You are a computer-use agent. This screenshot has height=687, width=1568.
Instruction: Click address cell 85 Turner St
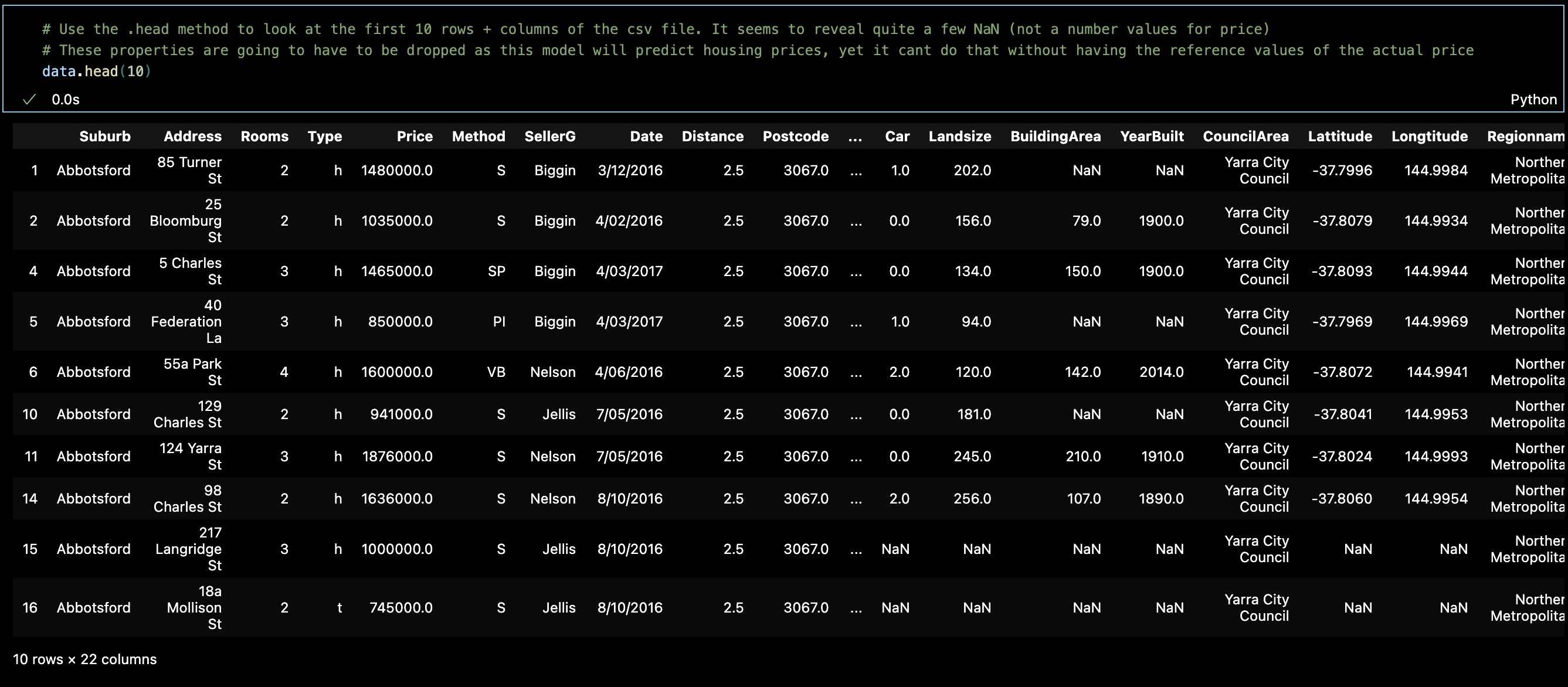tap(189, 171)
